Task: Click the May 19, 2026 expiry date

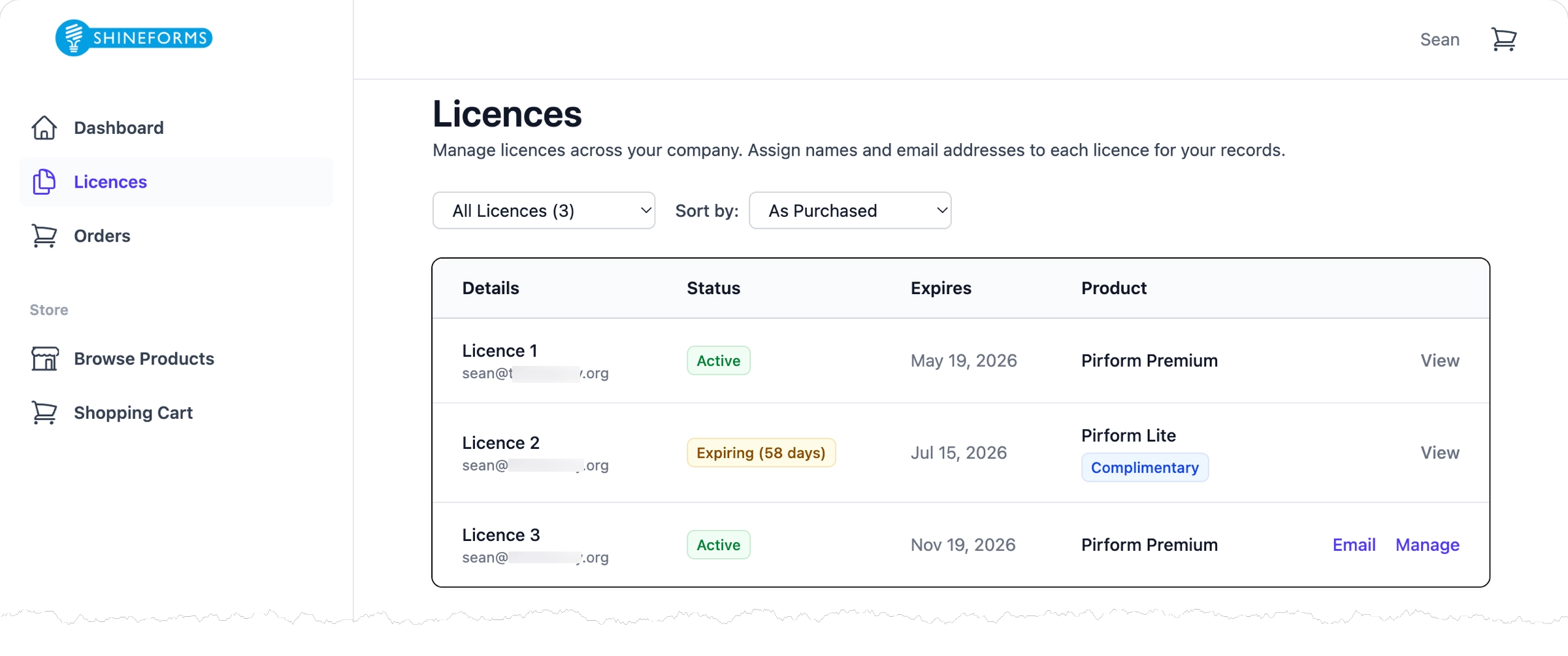Action: click(x=964, y=361)
